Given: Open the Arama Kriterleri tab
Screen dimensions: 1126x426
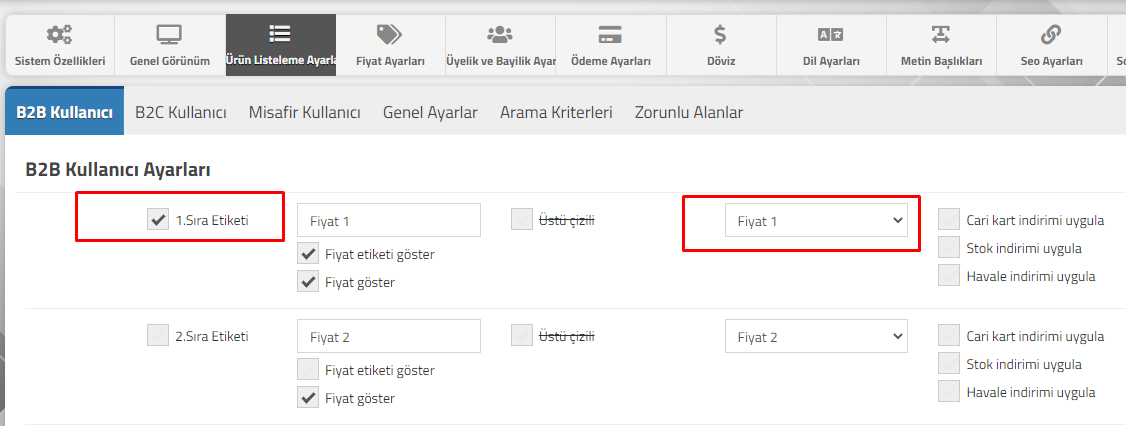Looking at the screenshot, I should (557, 113).
